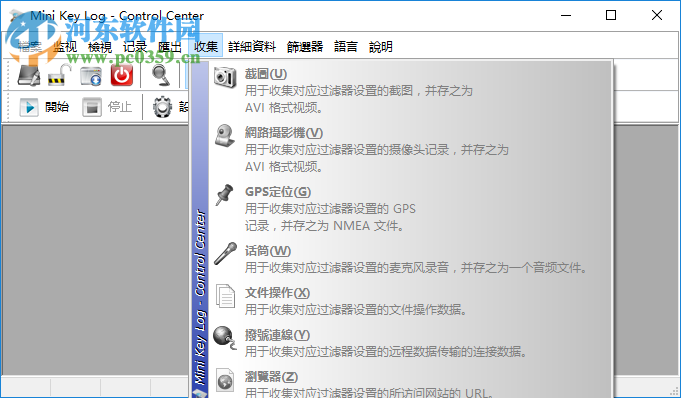Open the 记录 menu

pyautogui.click(x=135, y=46)
